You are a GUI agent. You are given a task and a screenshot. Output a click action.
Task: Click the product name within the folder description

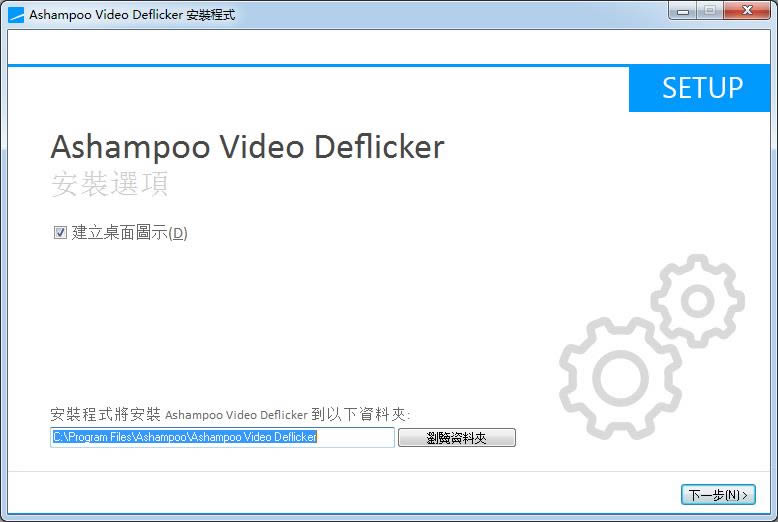click(x=237, y=415)
